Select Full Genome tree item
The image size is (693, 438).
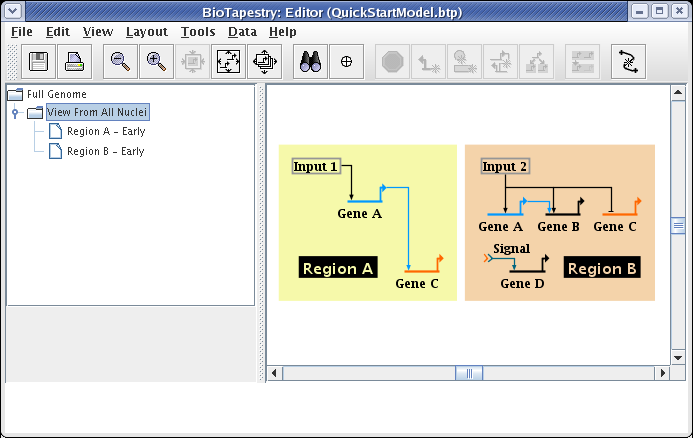pos(56,94)
